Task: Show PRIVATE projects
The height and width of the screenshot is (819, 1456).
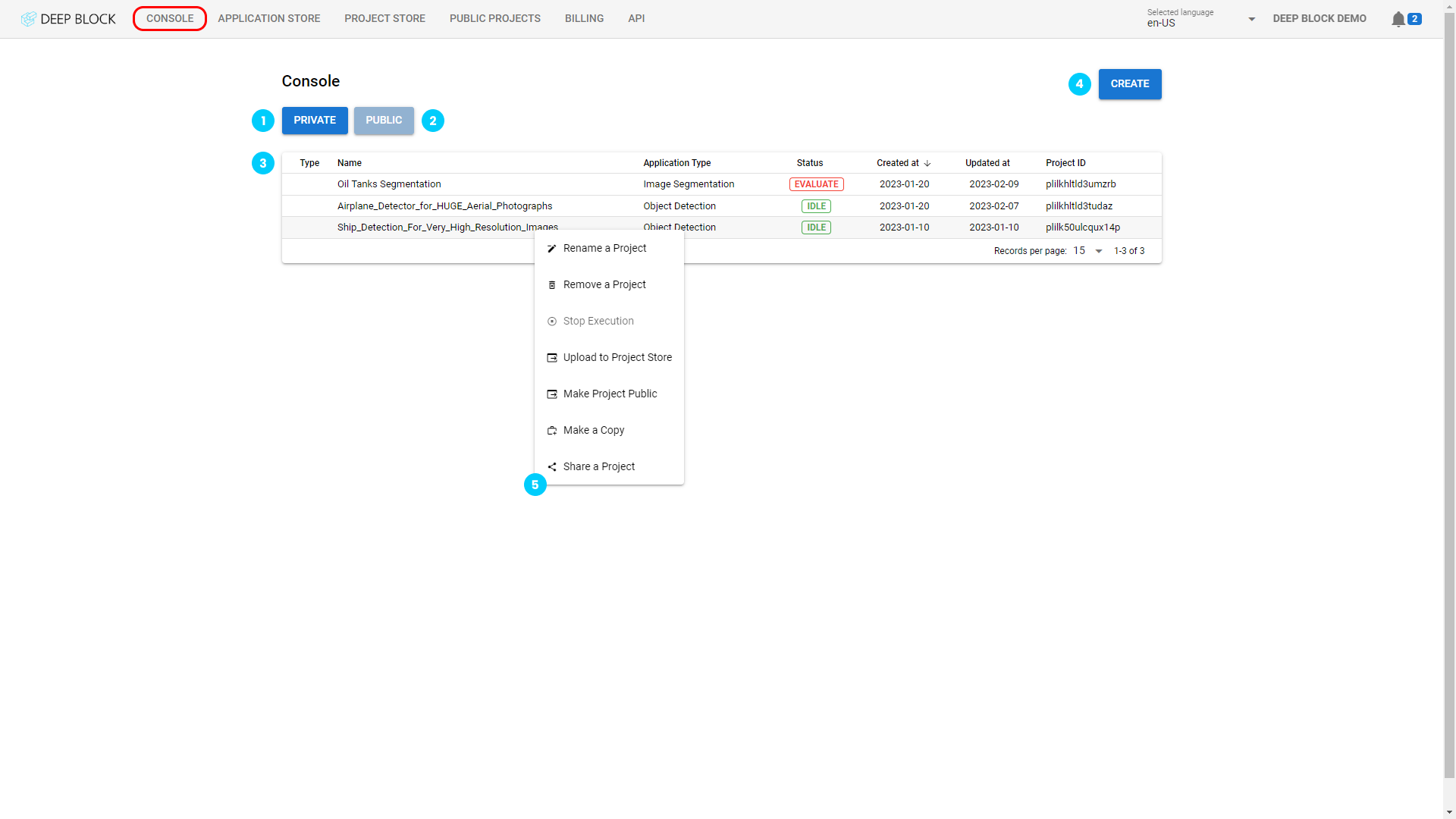Action: click(315, 121)
